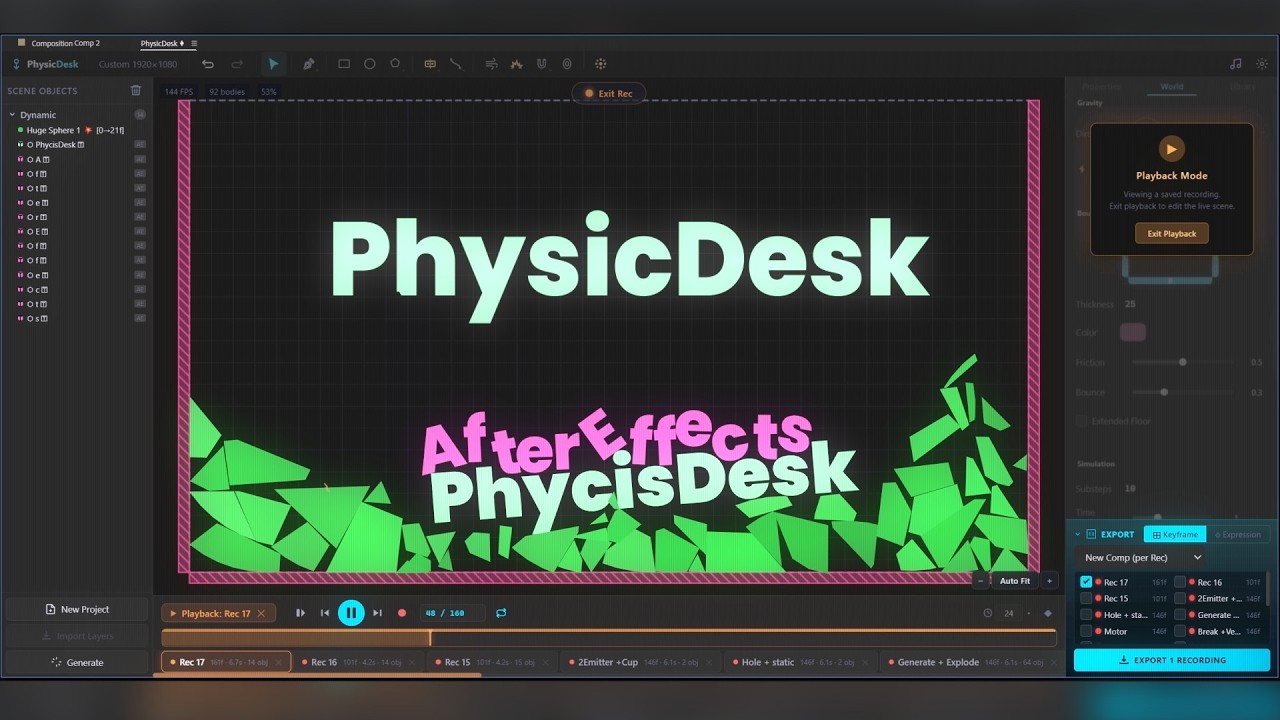
Task: Select the polygon shape tool
Action: tap(395, 63)
